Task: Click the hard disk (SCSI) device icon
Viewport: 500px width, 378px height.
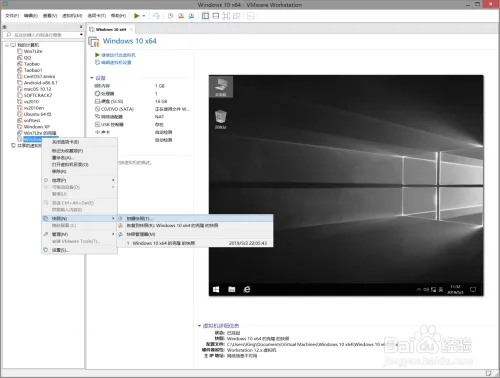Action: click(x=97, y=101)
